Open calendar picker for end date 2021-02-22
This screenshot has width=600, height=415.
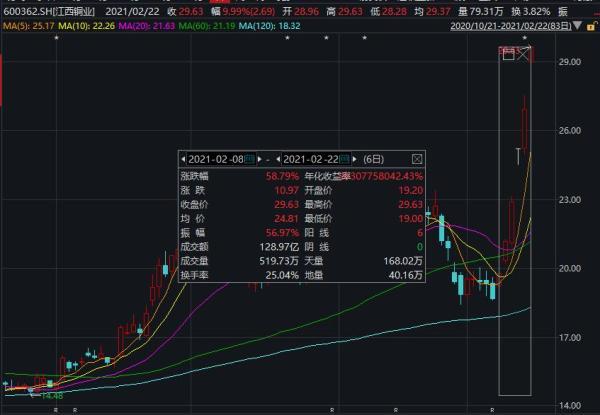pyautogui.click(x=345, y=159)
